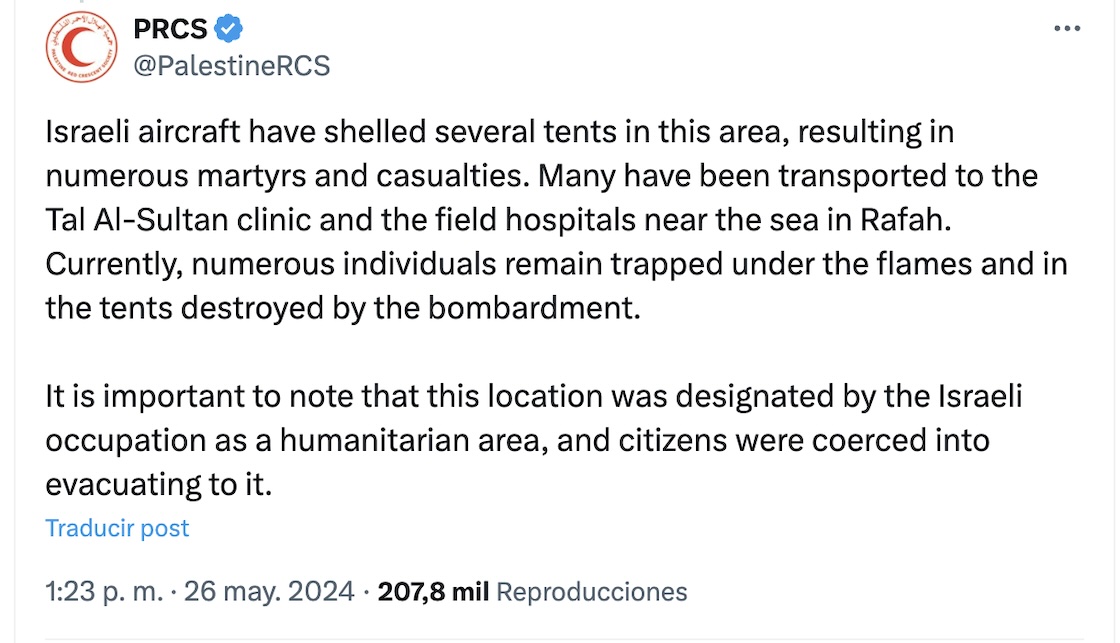The height and width of the screenshot is (643, 1120).
Task: Click the blue verified badge
Action: pyautogui.click(x=229, y=30)
